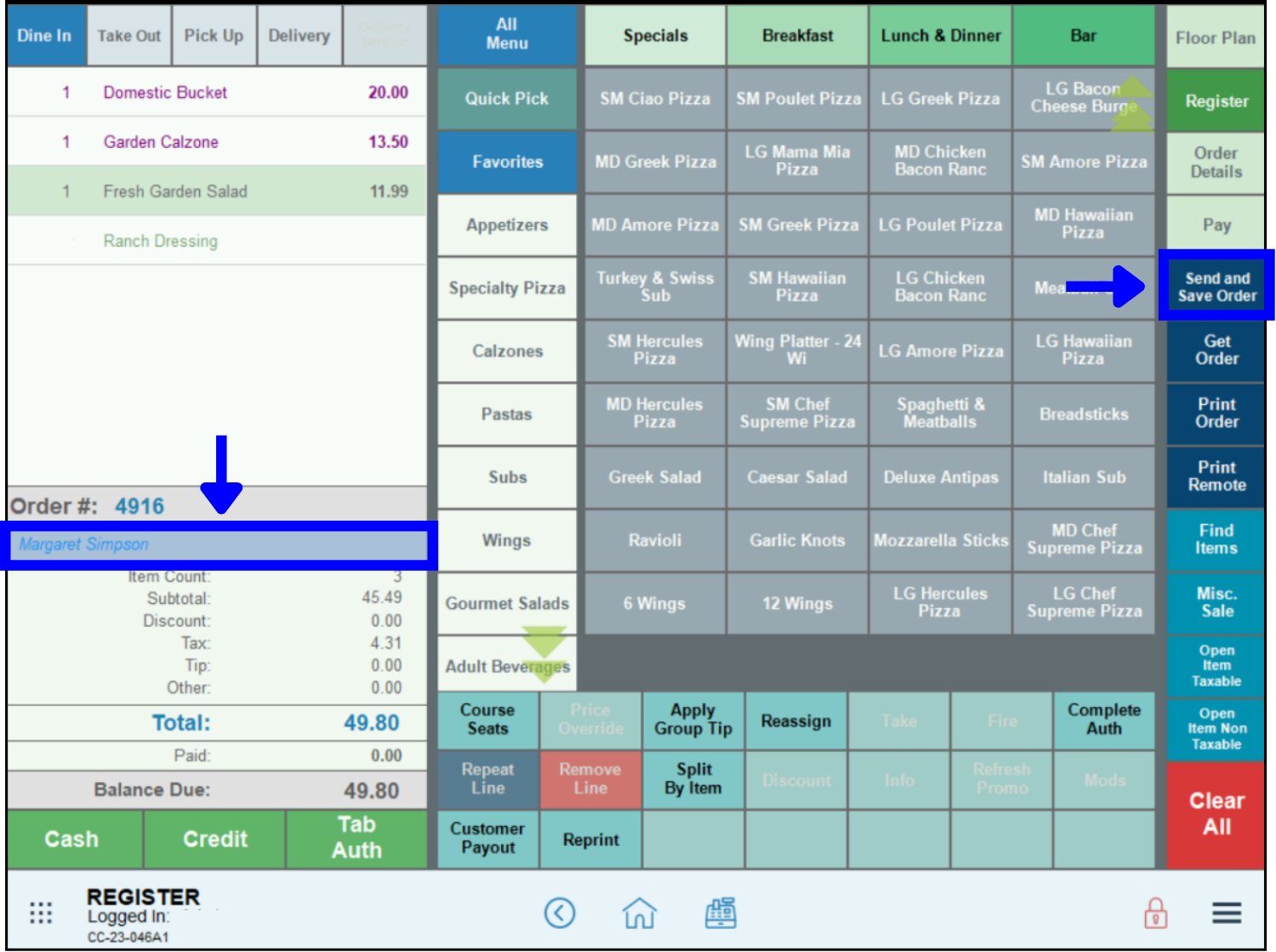Open the hamburger menu icon
This screenshot has width=1276, height=952.
click(1226, 911)
